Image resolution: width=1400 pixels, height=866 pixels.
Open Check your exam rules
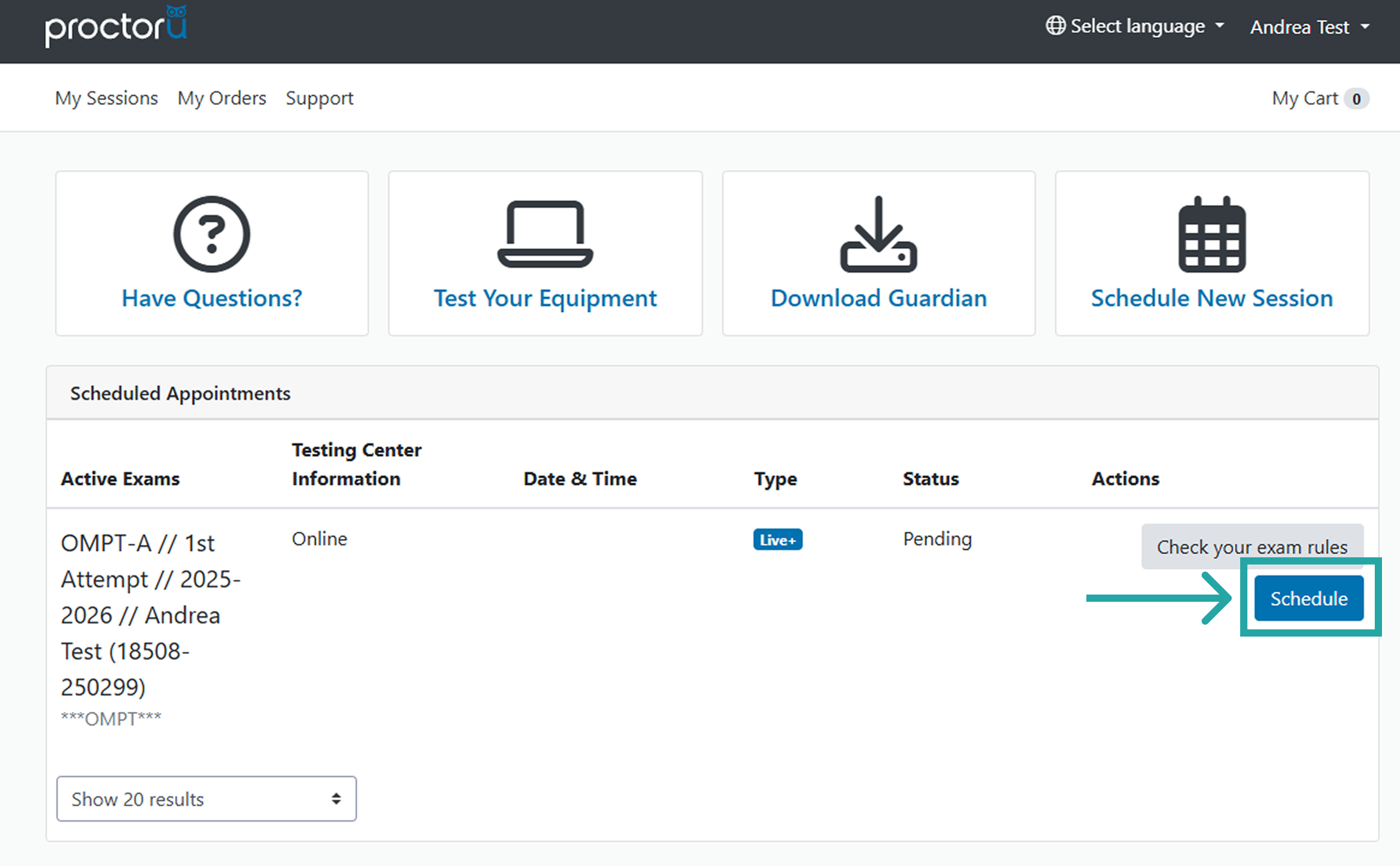pyautogui.click(x=1252, y=547)
